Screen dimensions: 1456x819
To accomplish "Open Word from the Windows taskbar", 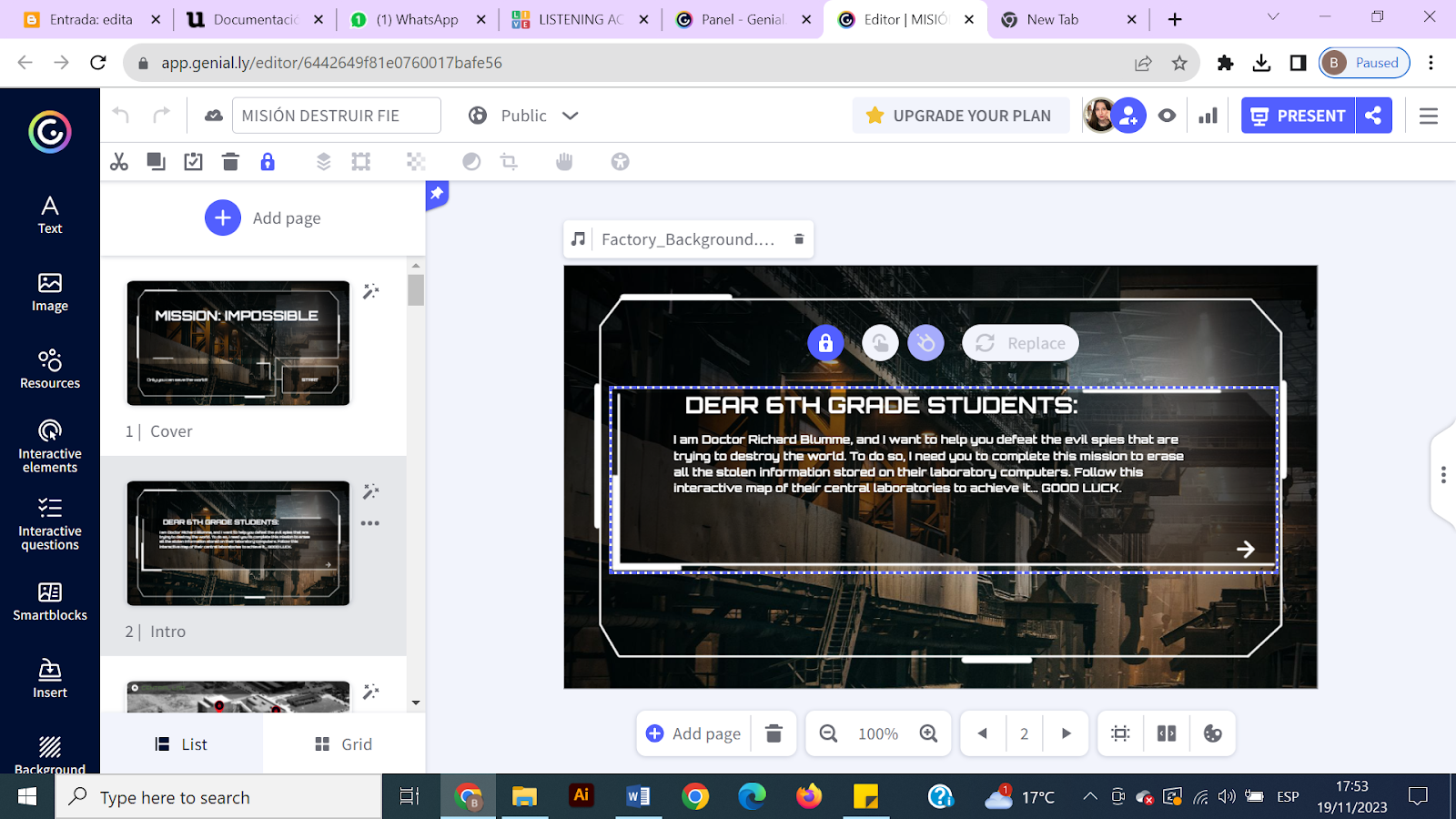I will click(x=638, y=797).
